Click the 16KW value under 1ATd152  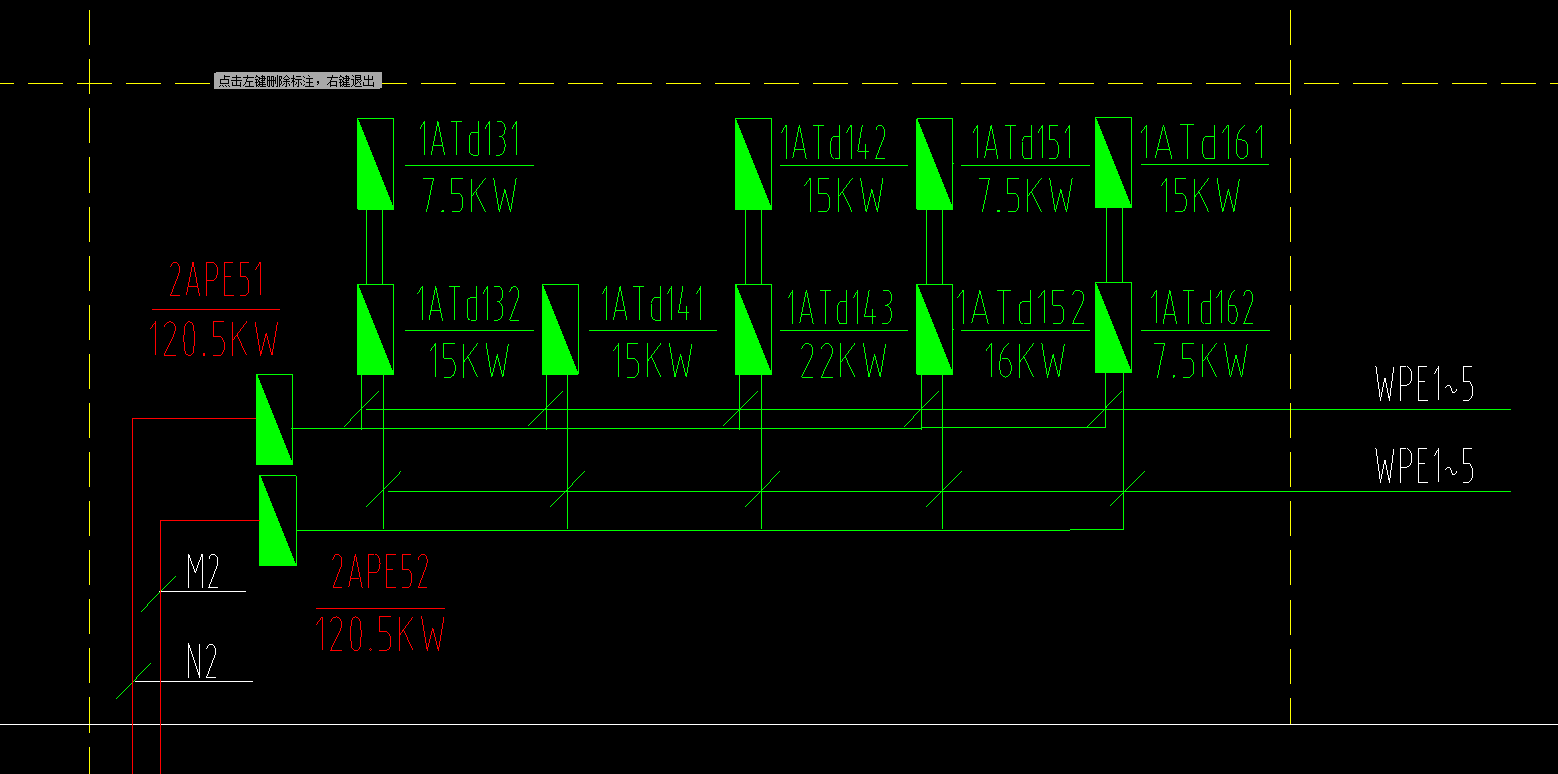pos(1024,361)
